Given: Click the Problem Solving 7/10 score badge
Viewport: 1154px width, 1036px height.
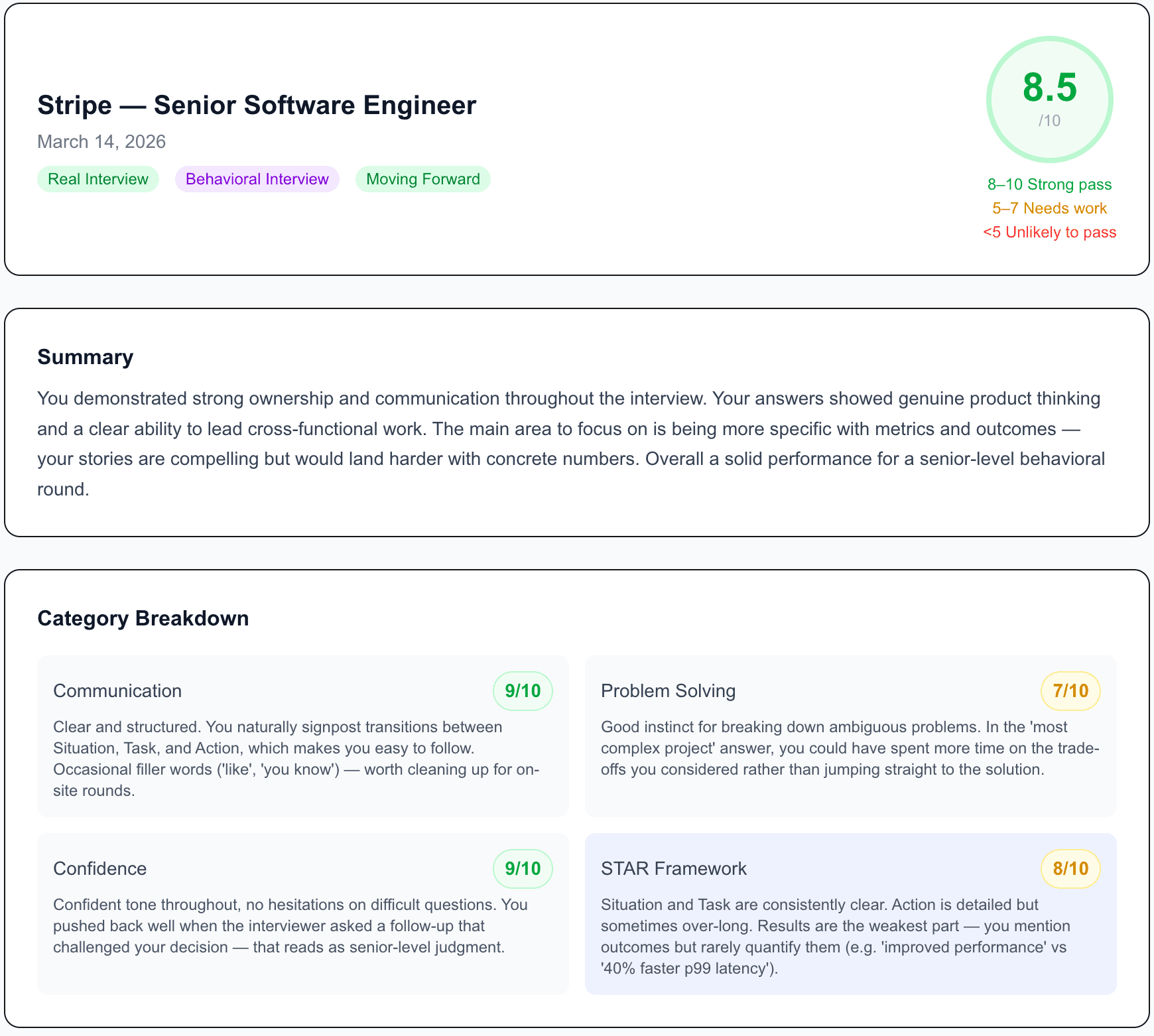Looking at the screenshot, I should (1070, 691).
